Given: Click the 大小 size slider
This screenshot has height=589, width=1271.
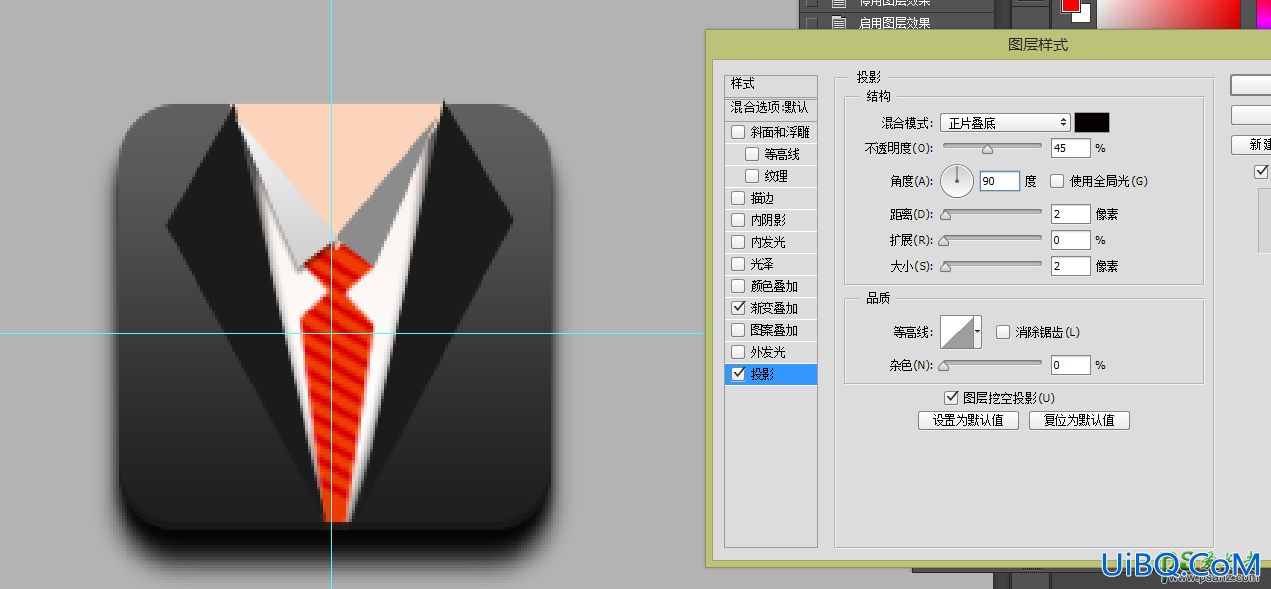Looking at the screenshot, I should pos(991,266).
